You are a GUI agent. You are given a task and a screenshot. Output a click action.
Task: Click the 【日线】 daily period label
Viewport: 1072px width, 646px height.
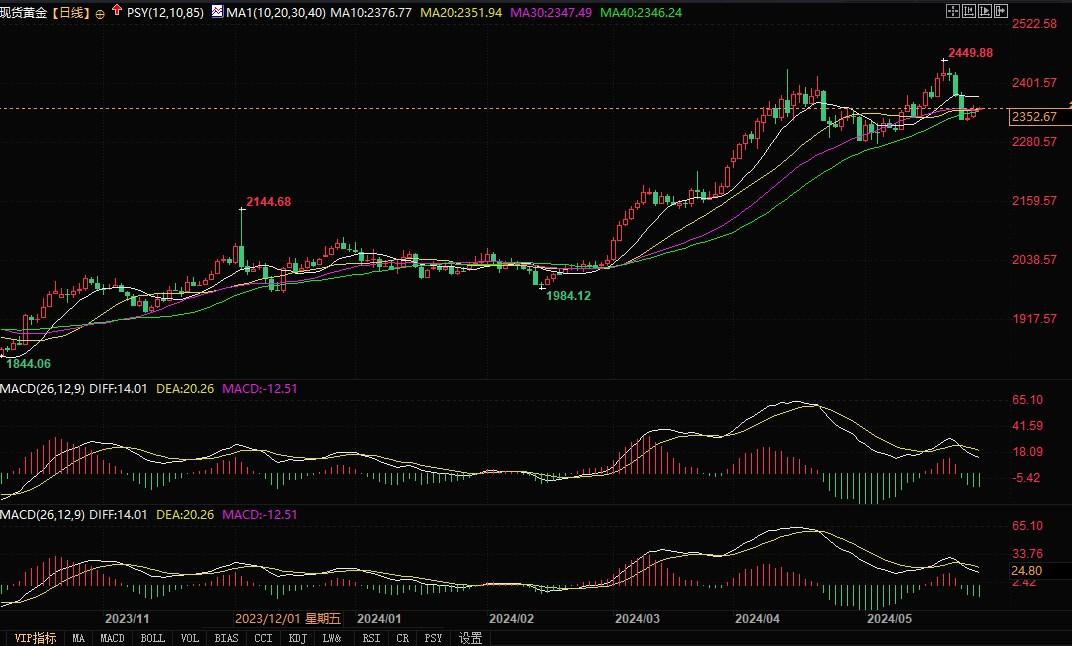click(71, 12)
